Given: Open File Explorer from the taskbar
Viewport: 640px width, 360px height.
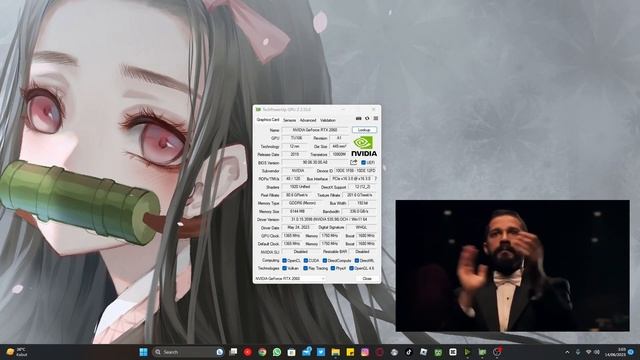Looking at the screenshot, I should coord(336,352).
